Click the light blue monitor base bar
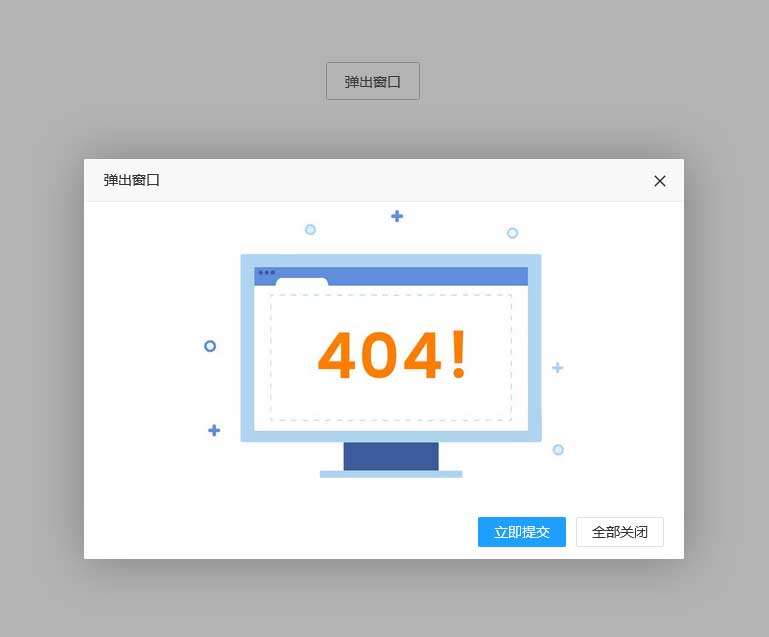 pos(391,474)
